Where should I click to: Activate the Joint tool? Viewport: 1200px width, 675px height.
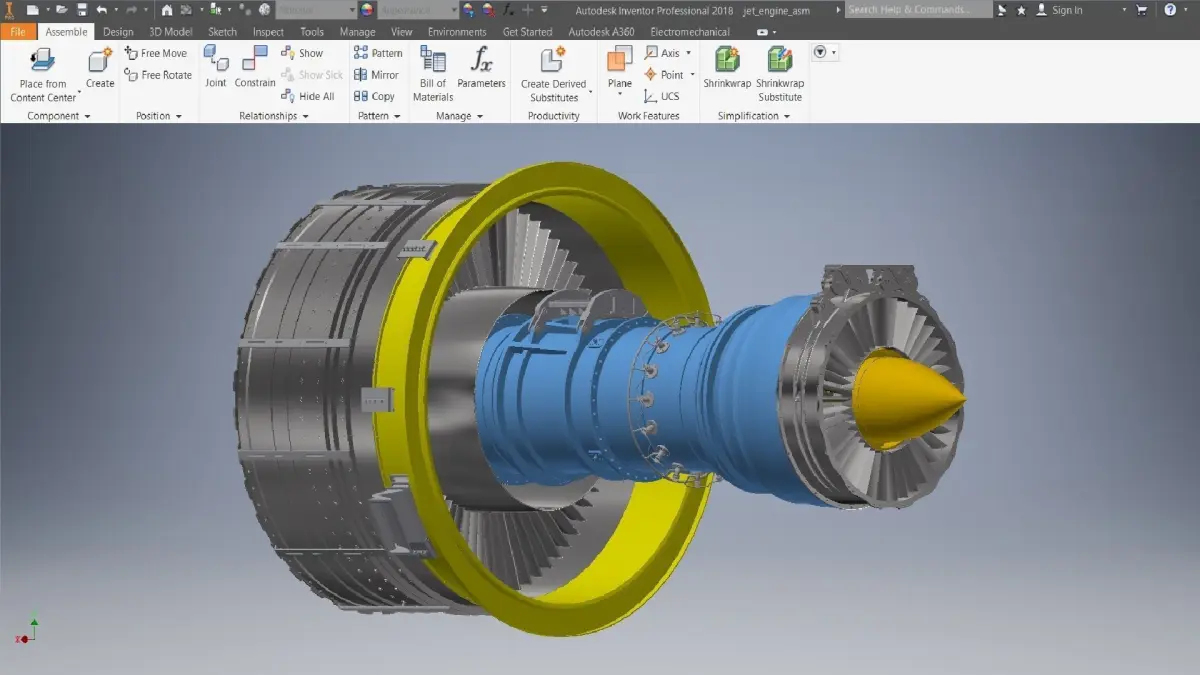click(x=216, y=68)
